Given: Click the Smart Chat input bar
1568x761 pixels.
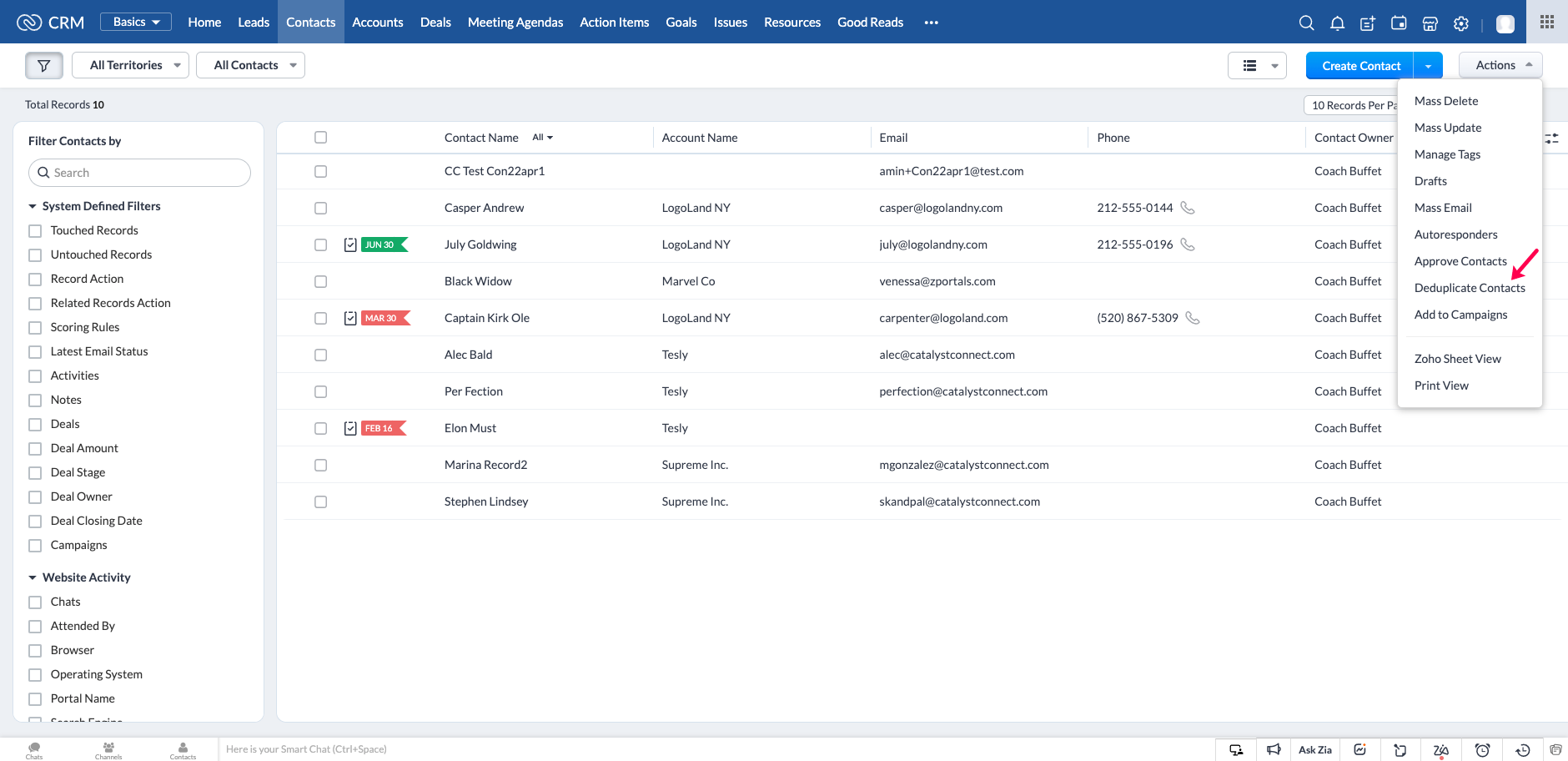Looking at the screenshot, I should pyautogui.click(x=717, y=749).
